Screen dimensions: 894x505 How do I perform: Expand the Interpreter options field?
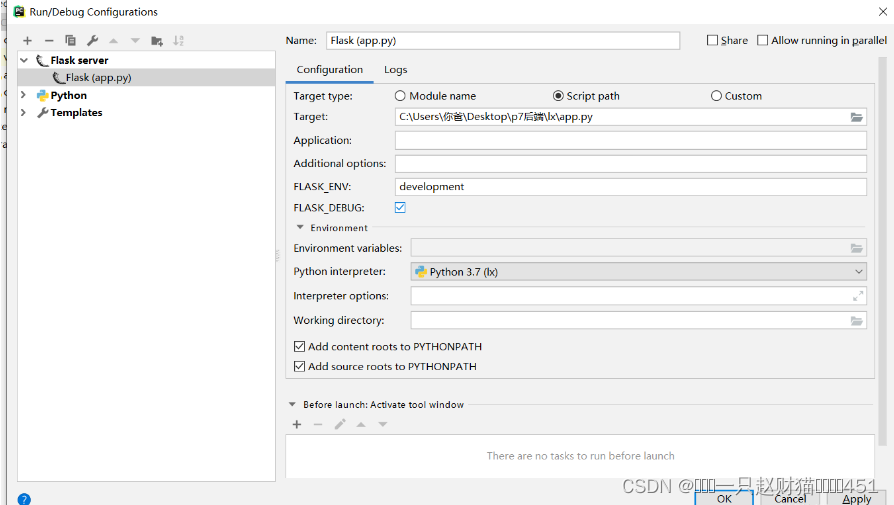[858, 296]
